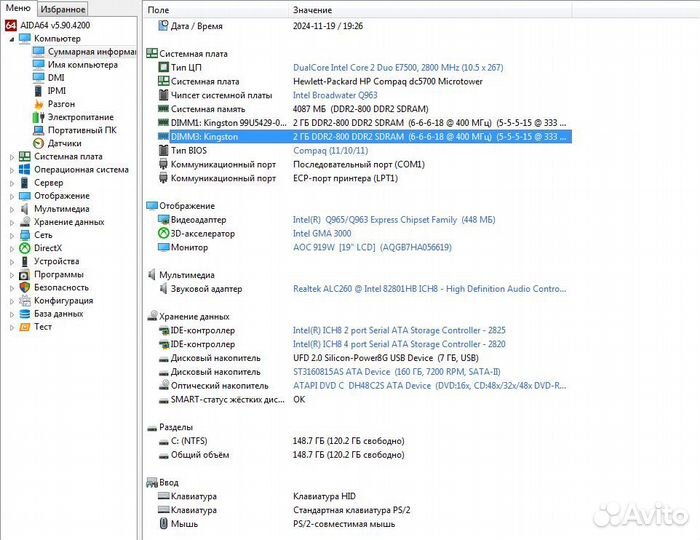Sort by the Поле column header
Image resolution: width=700 pixels, height=540 pixels.
click(x=216, y=10)
